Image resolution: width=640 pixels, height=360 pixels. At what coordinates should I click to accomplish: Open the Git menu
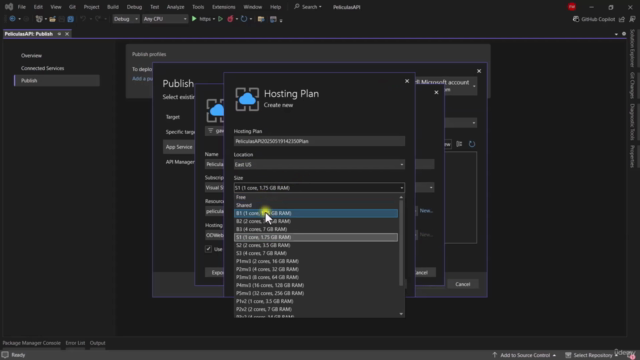72,7
